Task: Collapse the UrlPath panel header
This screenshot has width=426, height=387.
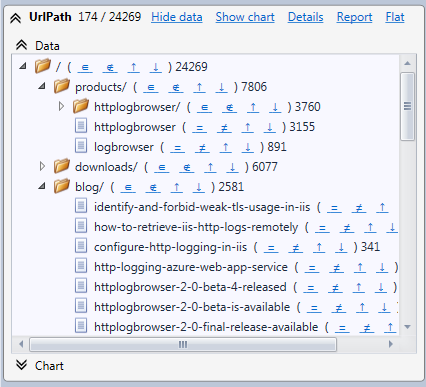Action: click(x=15, y=18)
